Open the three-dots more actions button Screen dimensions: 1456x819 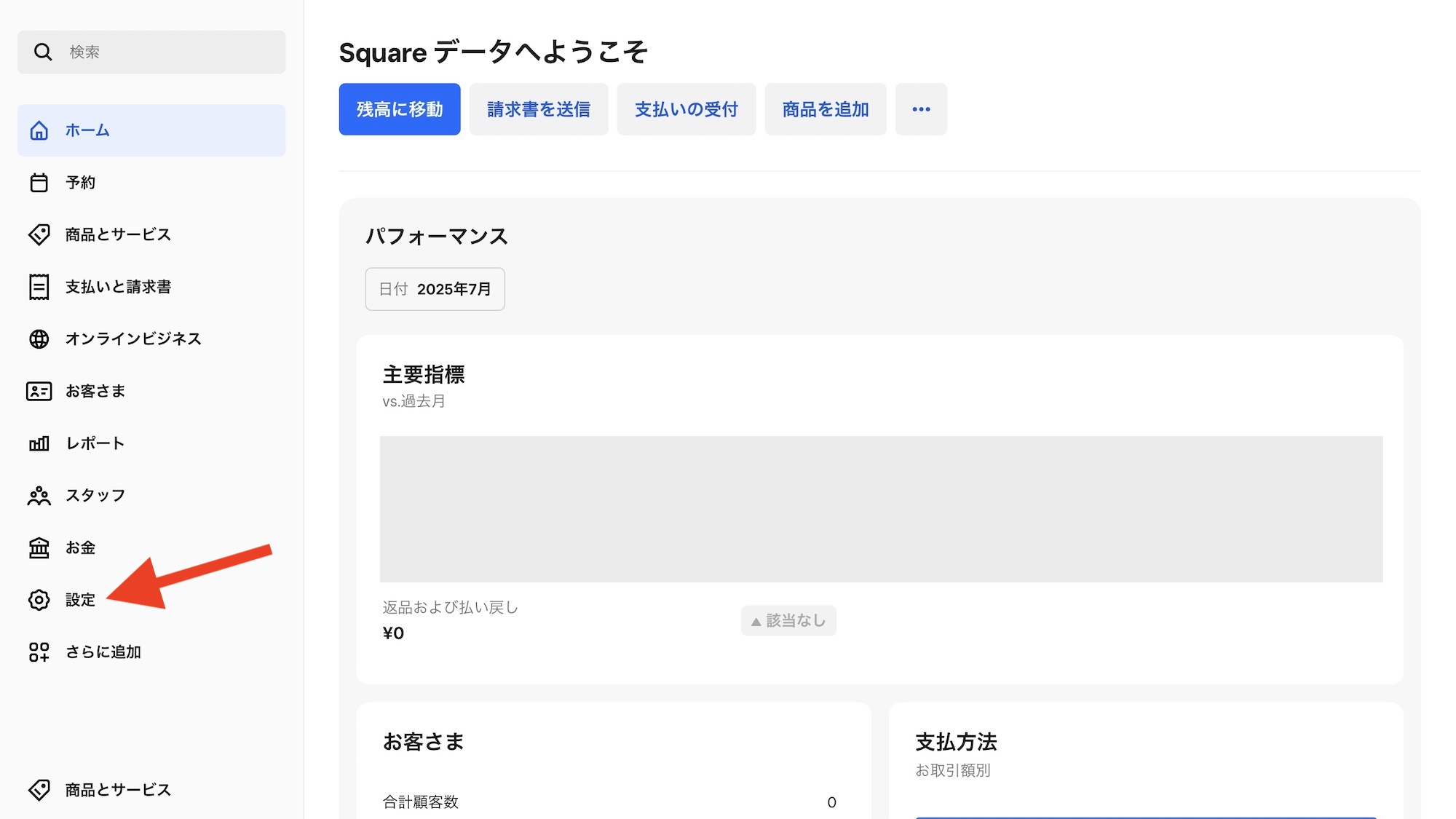tap(921, 109)
